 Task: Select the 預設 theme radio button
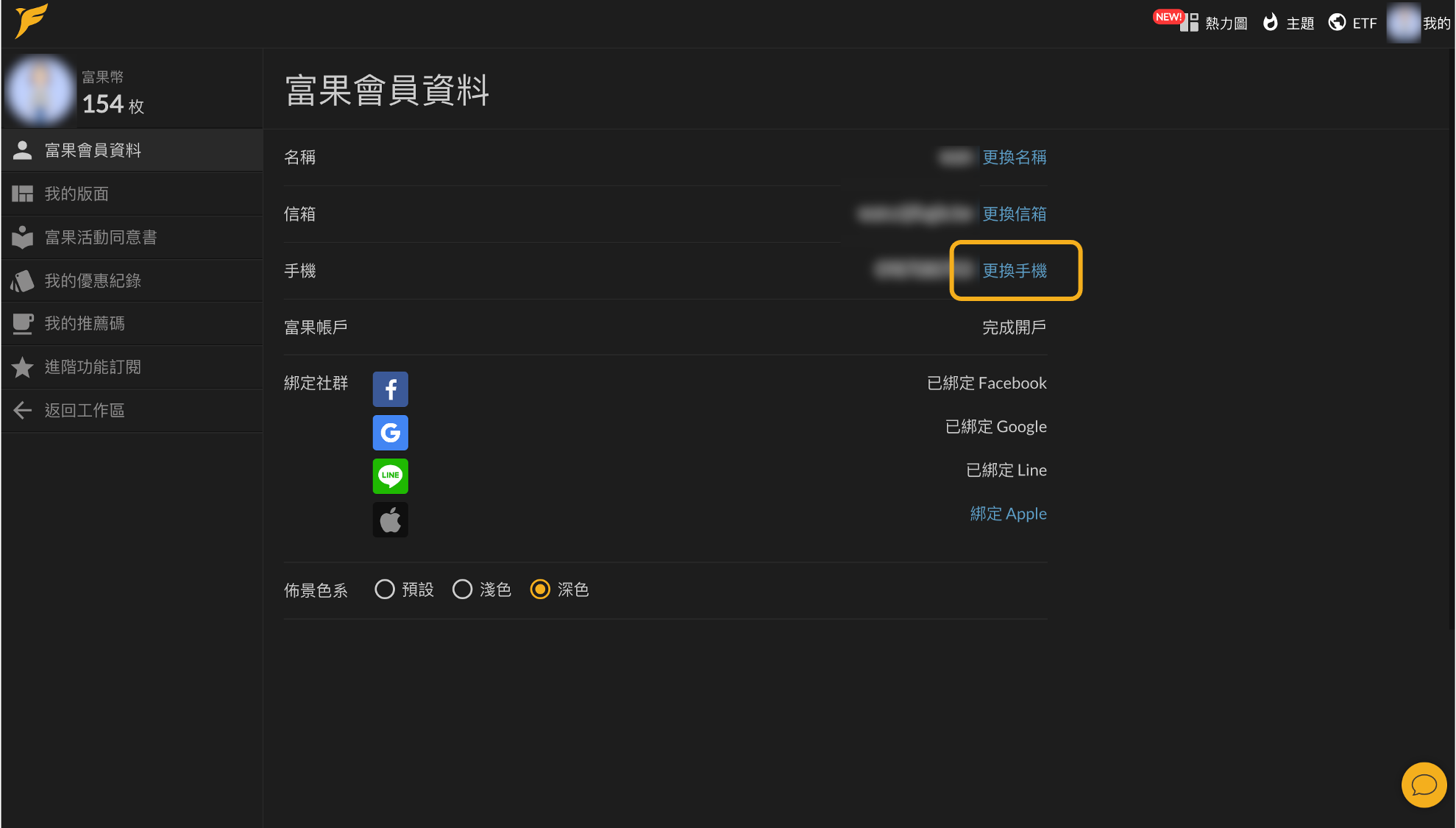click(385, 590)
